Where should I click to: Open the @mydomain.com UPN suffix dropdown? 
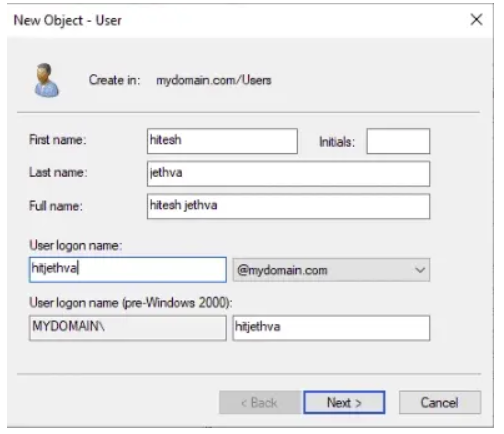[331, 270]
